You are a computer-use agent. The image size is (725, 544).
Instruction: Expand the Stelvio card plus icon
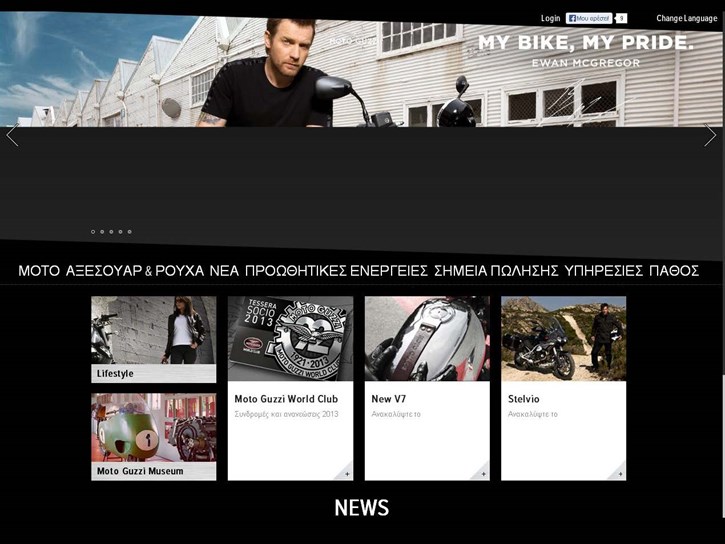coord(620,474)
